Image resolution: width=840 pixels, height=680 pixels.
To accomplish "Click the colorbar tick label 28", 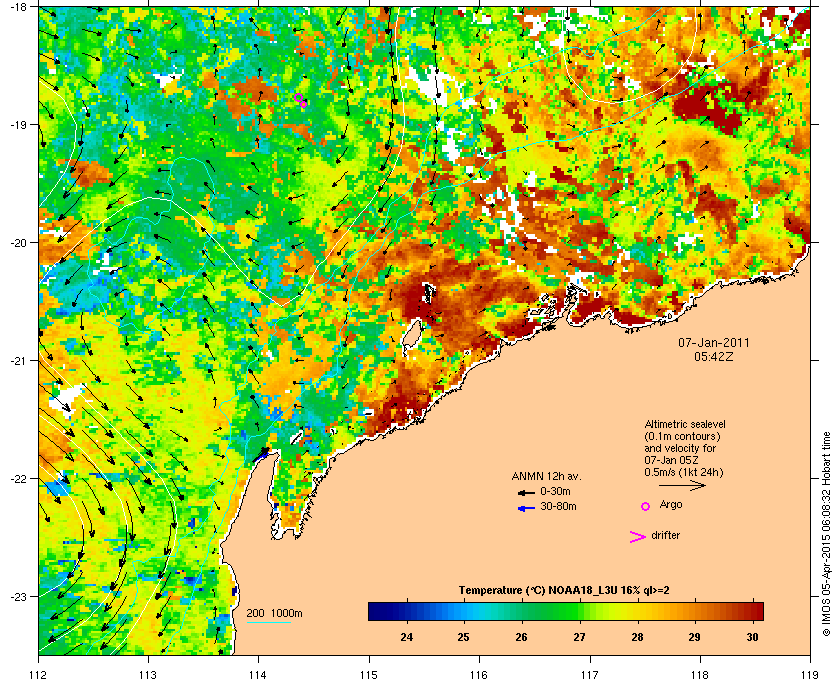I will point(637,637).
